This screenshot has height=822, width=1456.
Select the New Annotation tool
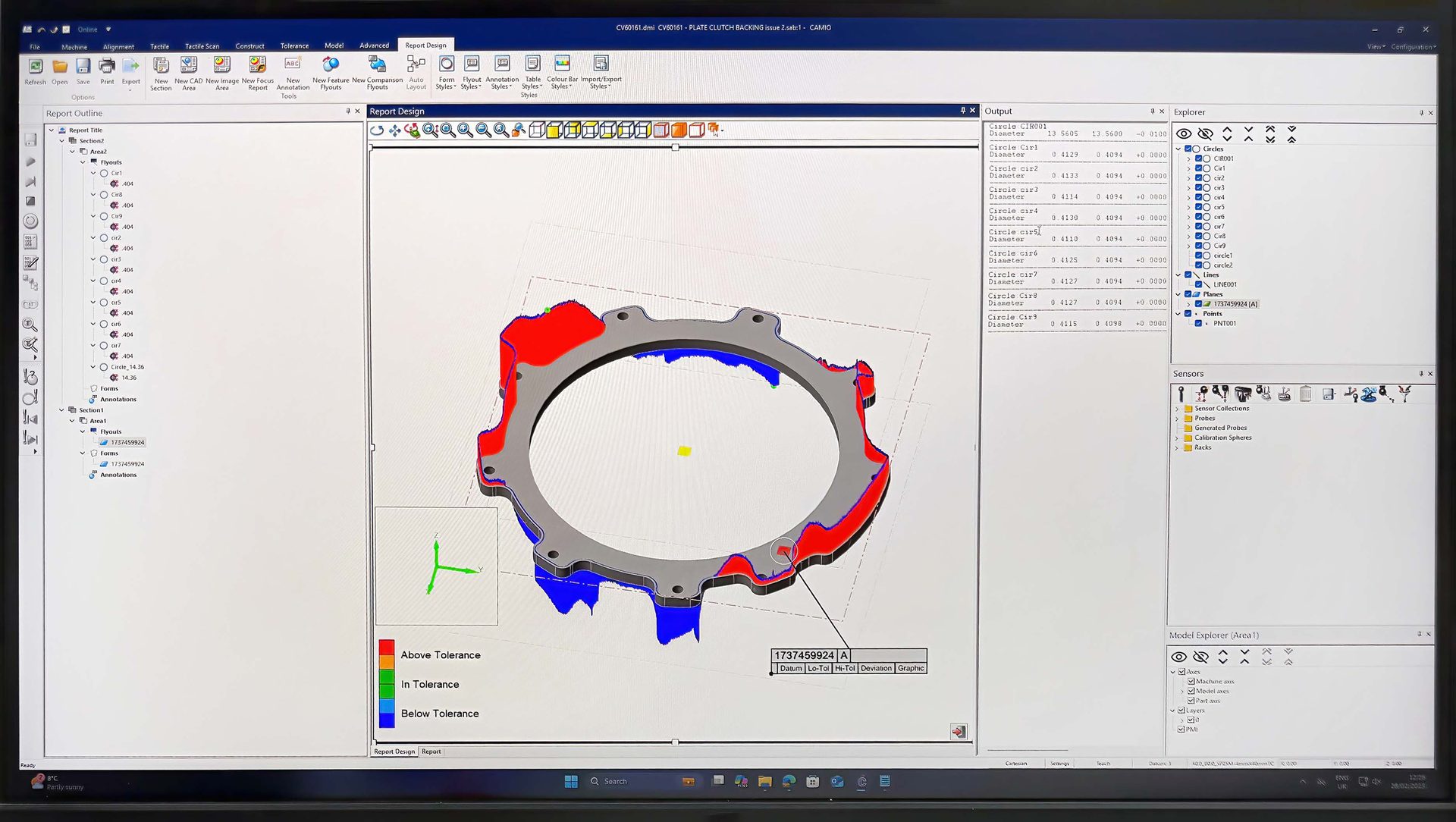pos(292,75)
